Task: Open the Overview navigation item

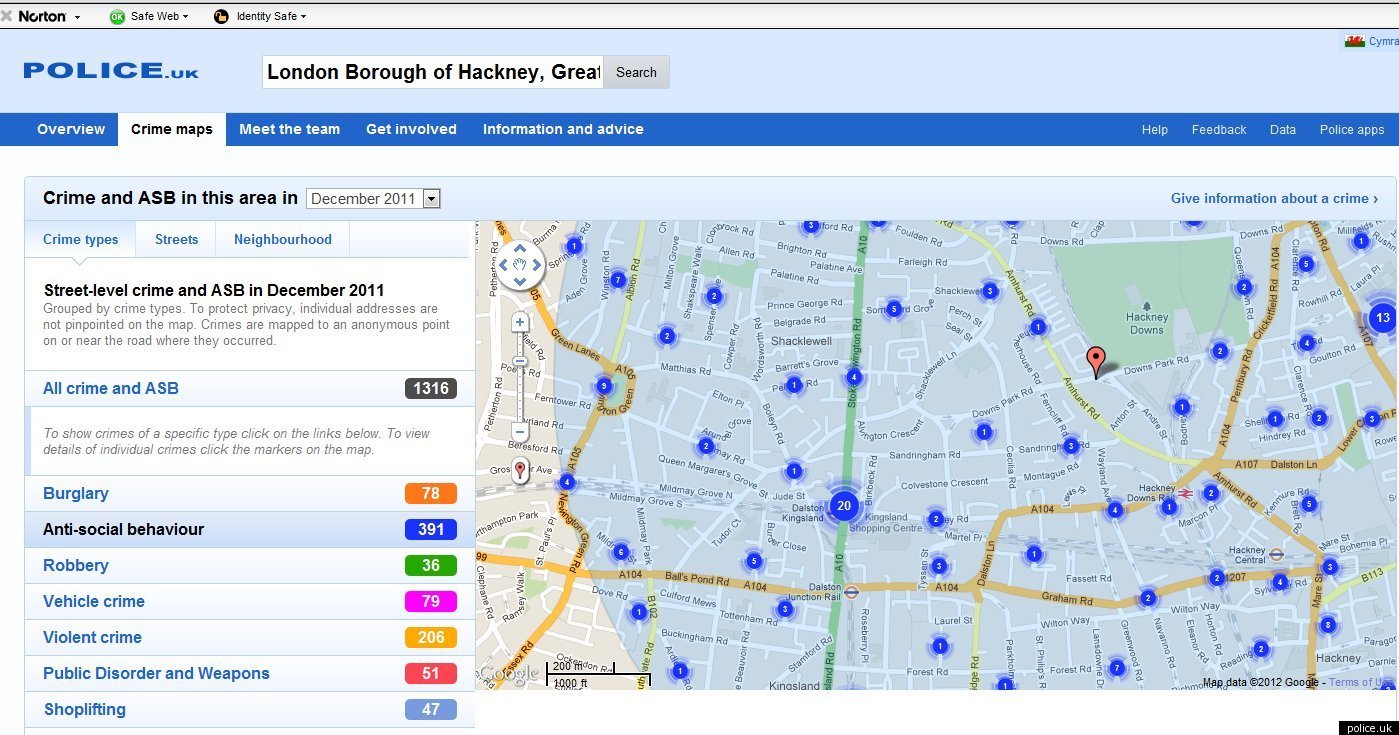Action: (x=71, y=129)
